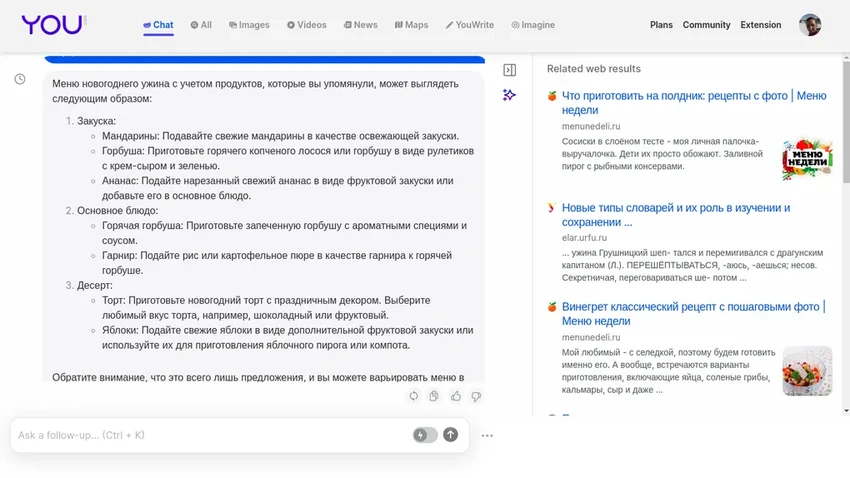850x478 pixels.
Task: Click the YOU logo
Action: (52, 25)
